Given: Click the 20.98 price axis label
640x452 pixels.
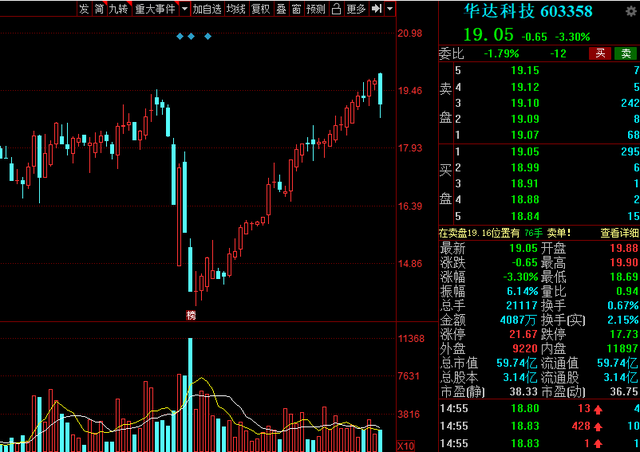Looking at the screenshot, I should [x=410, y=33].
